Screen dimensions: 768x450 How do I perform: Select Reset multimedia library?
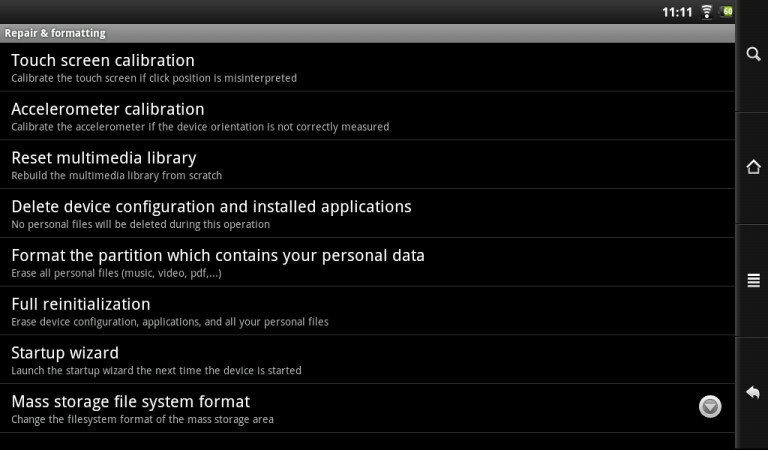pos(367,165)
